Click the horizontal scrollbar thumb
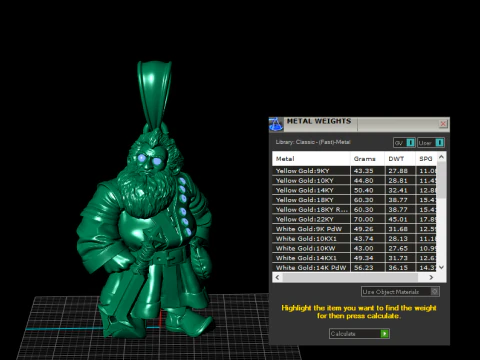 pyautogui.click(x=350, y=277)
